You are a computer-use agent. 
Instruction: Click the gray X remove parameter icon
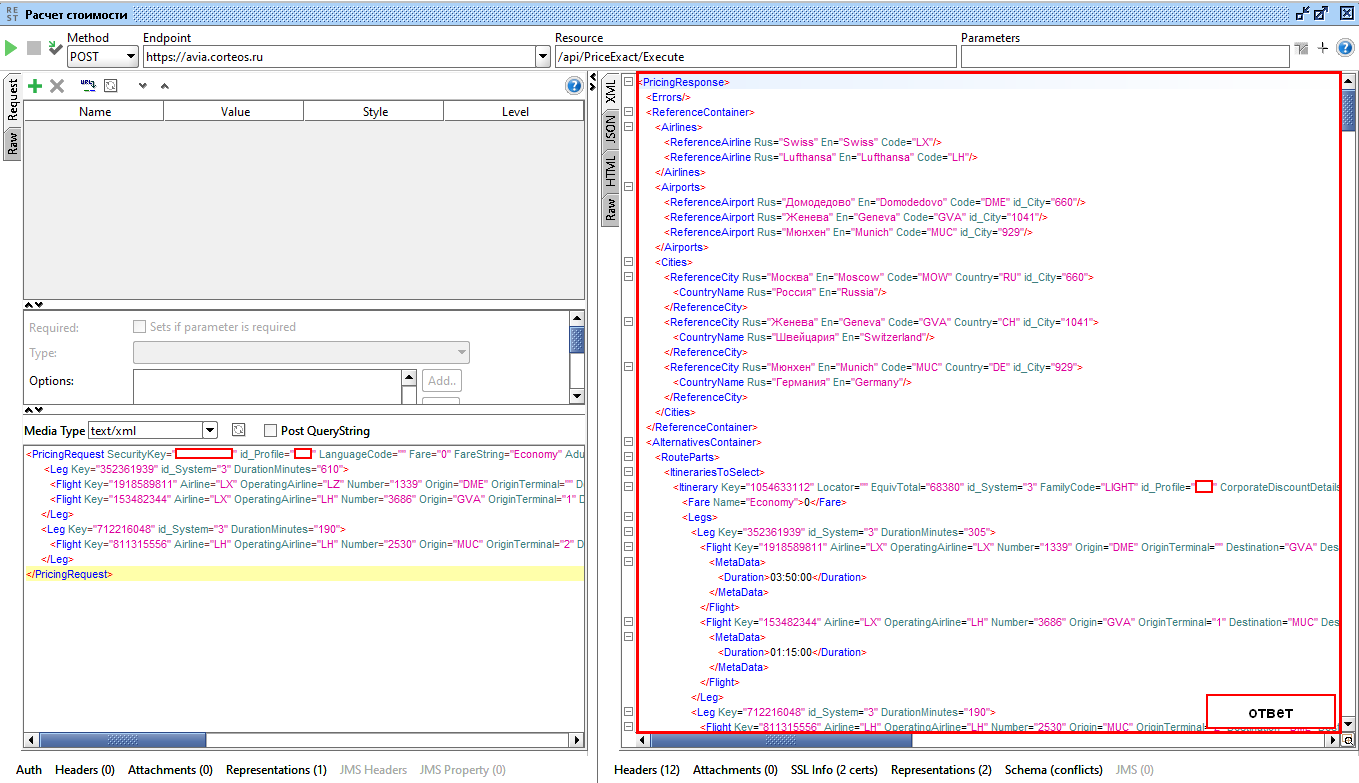(57, 87)
